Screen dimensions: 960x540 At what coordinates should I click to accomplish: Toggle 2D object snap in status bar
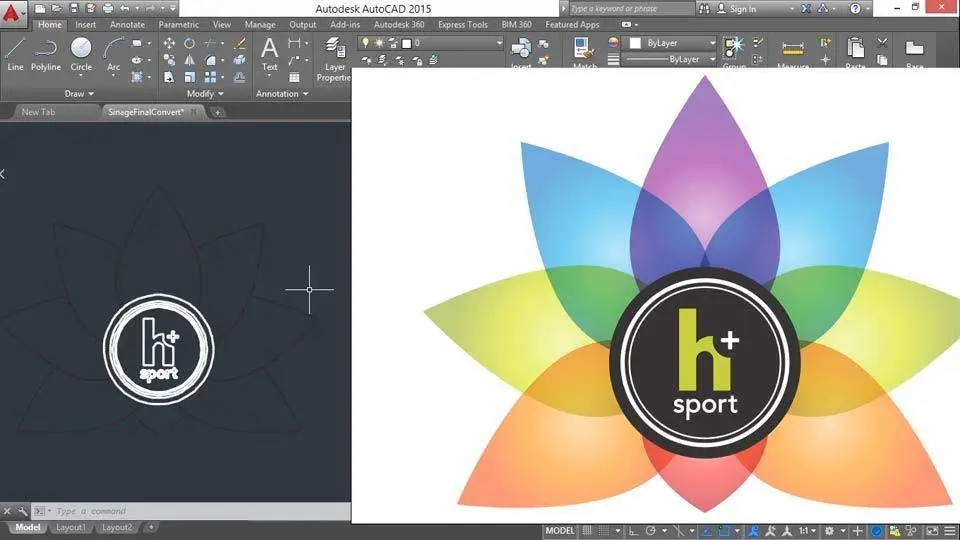(724, 531)
